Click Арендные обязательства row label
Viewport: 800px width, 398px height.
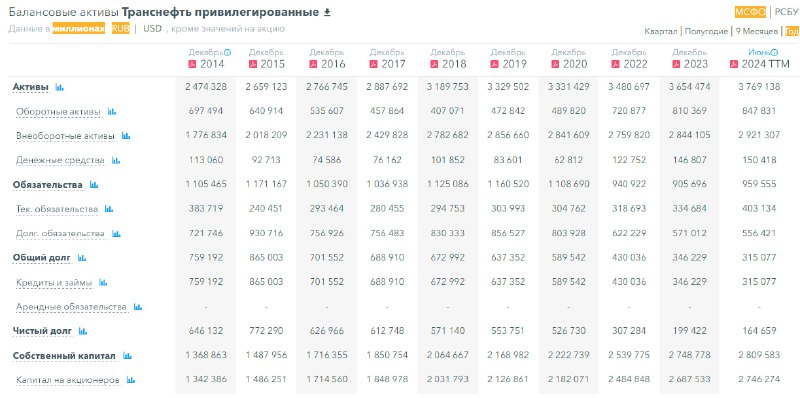tap(71, 307)
